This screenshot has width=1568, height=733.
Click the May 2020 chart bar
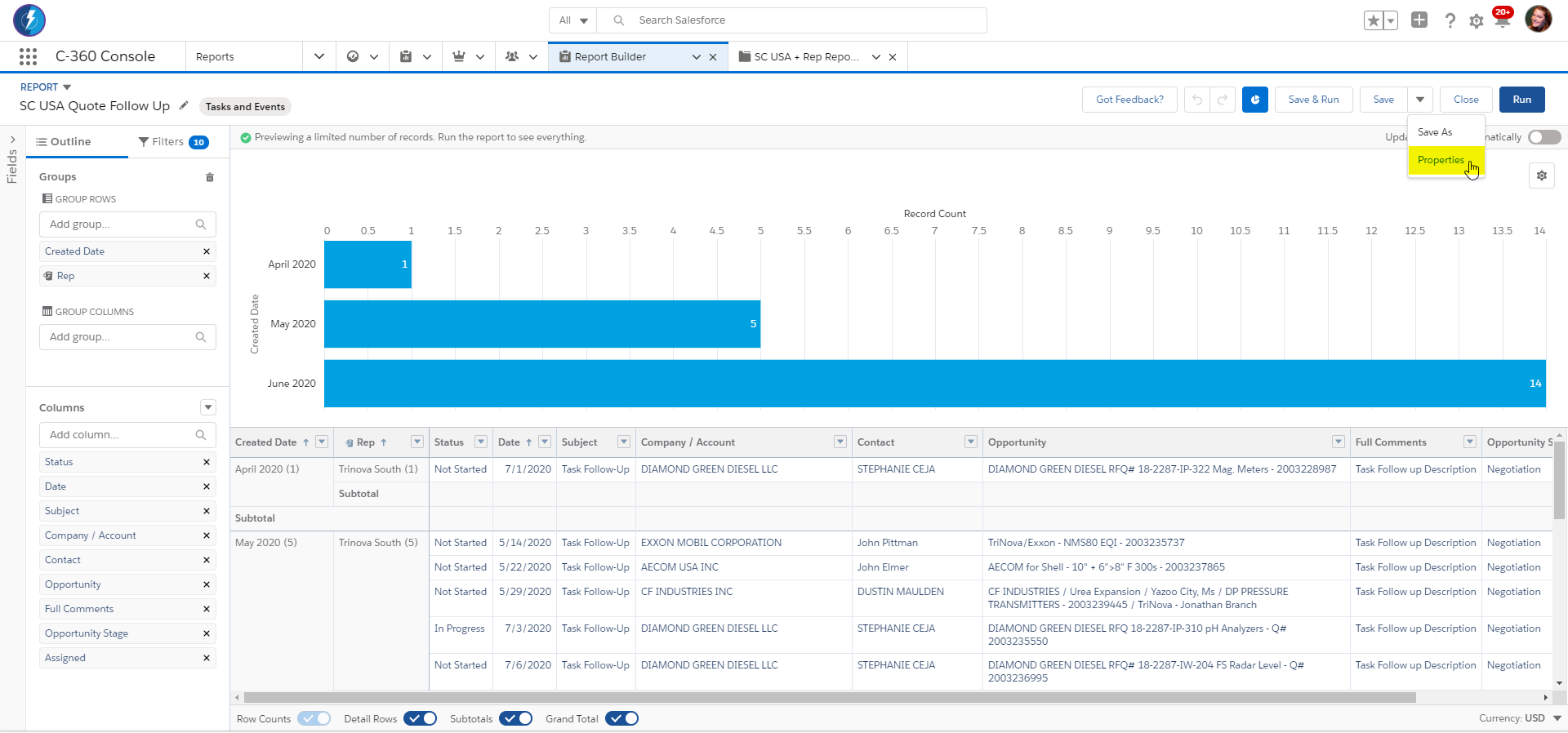tap(542, 324)
